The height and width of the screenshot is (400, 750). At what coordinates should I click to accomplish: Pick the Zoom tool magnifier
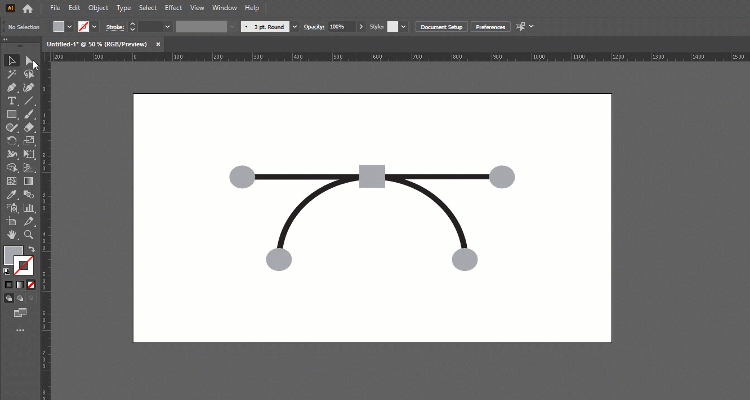[x=29, y=234]
